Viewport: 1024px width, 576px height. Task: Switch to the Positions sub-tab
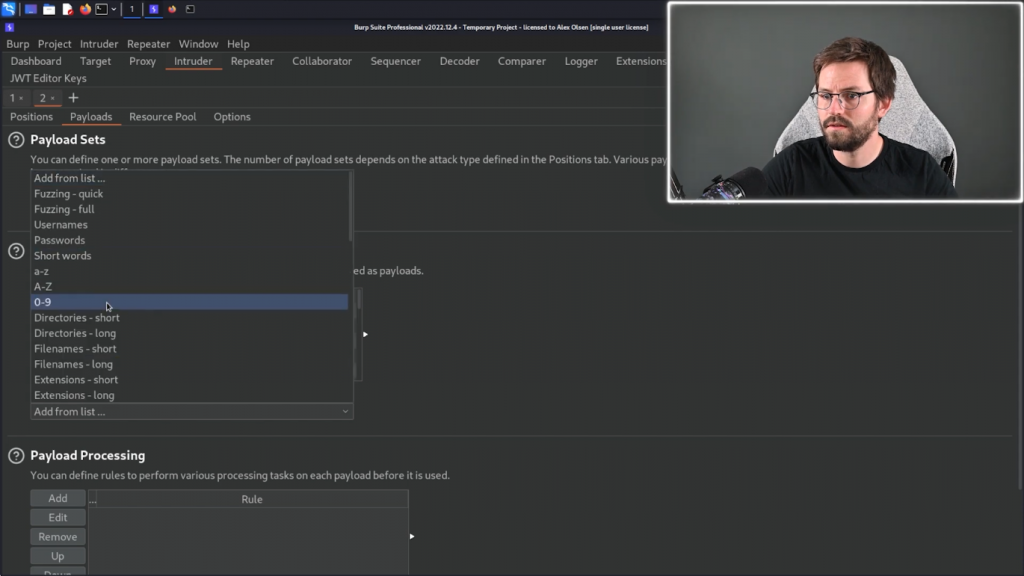coord(31,117)
